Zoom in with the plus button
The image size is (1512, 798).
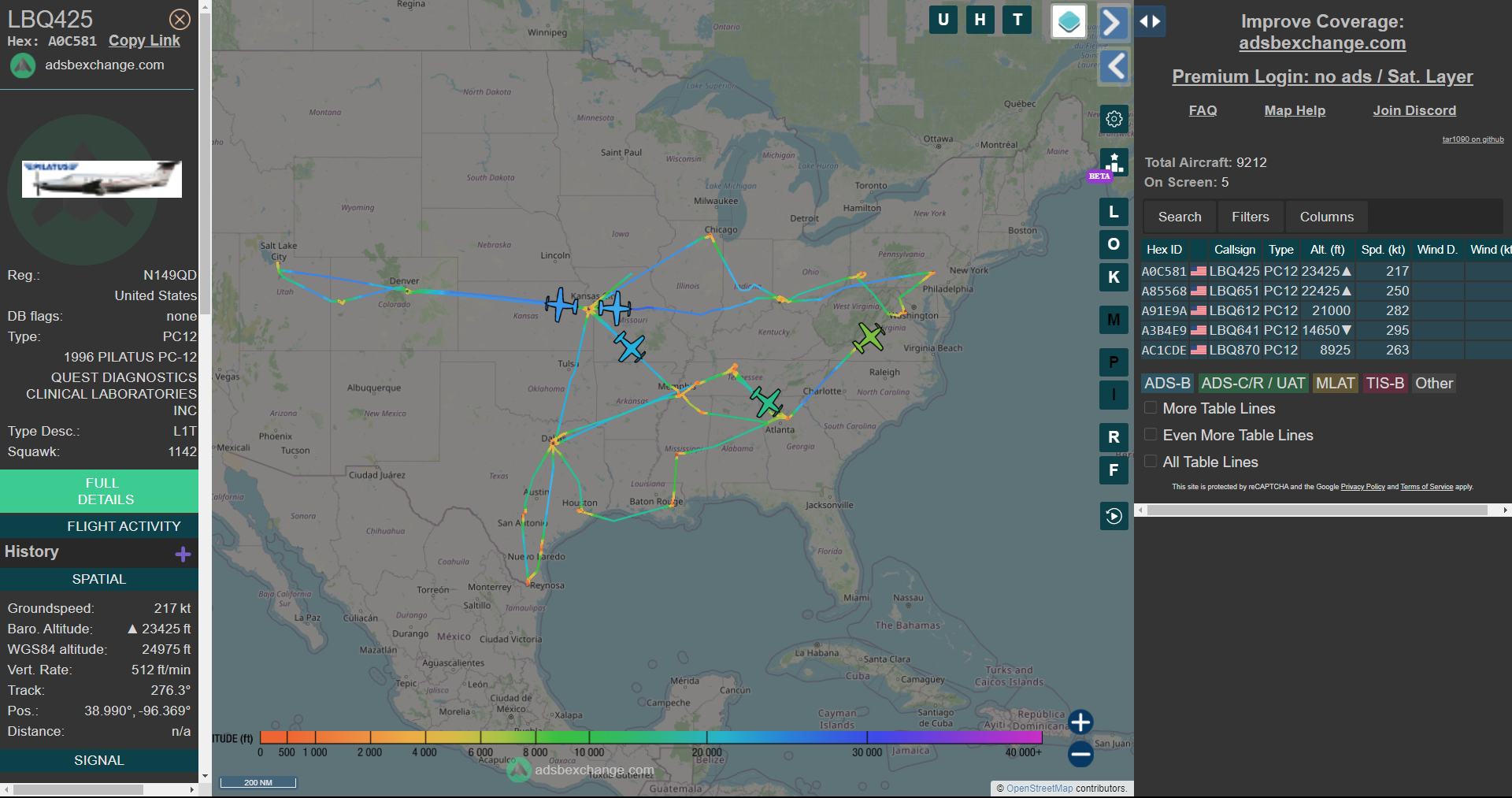1080,722
